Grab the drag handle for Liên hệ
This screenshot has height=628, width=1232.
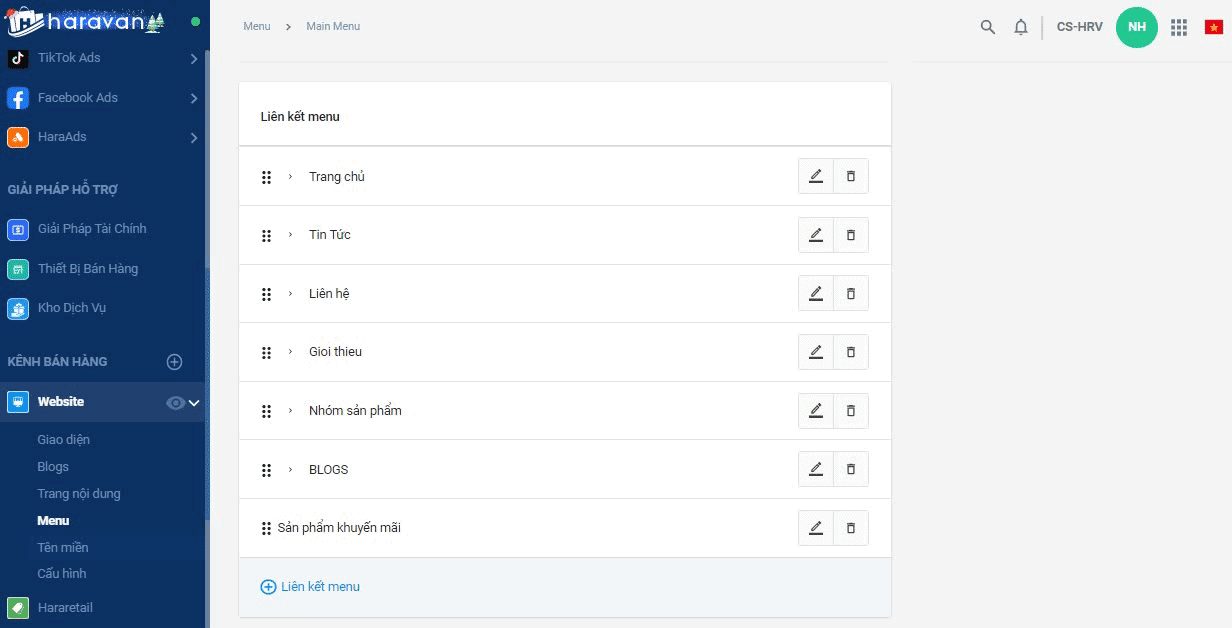point(266,294)
